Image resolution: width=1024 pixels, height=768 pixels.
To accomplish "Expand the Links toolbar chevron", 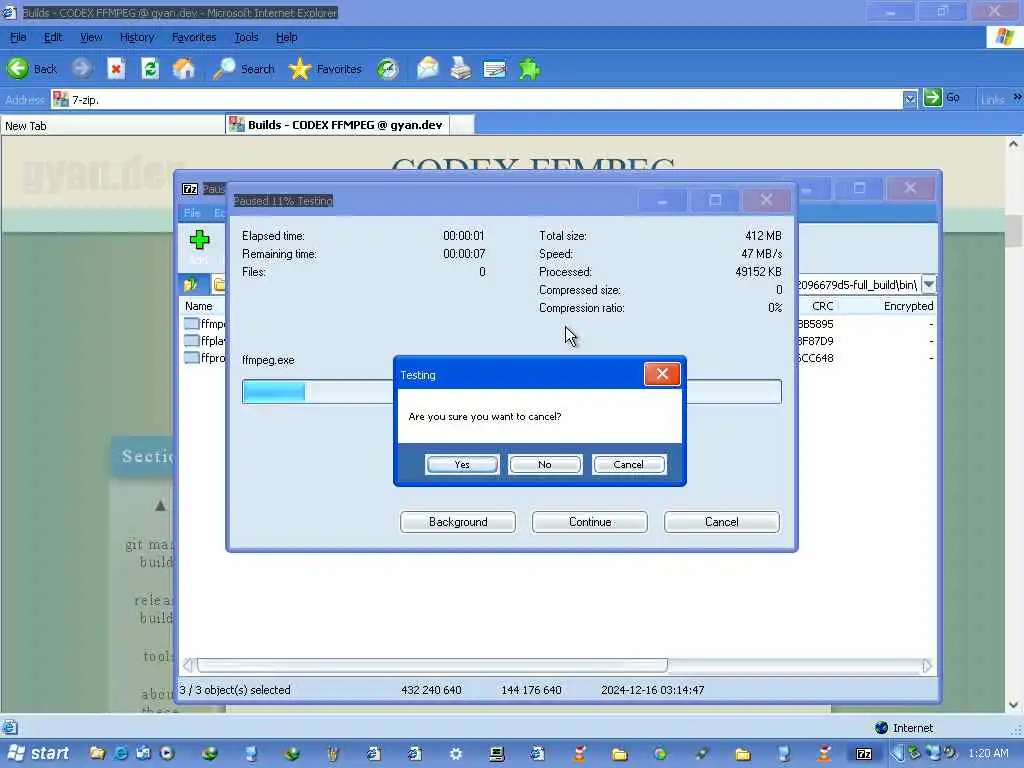I will point(1017,97).
